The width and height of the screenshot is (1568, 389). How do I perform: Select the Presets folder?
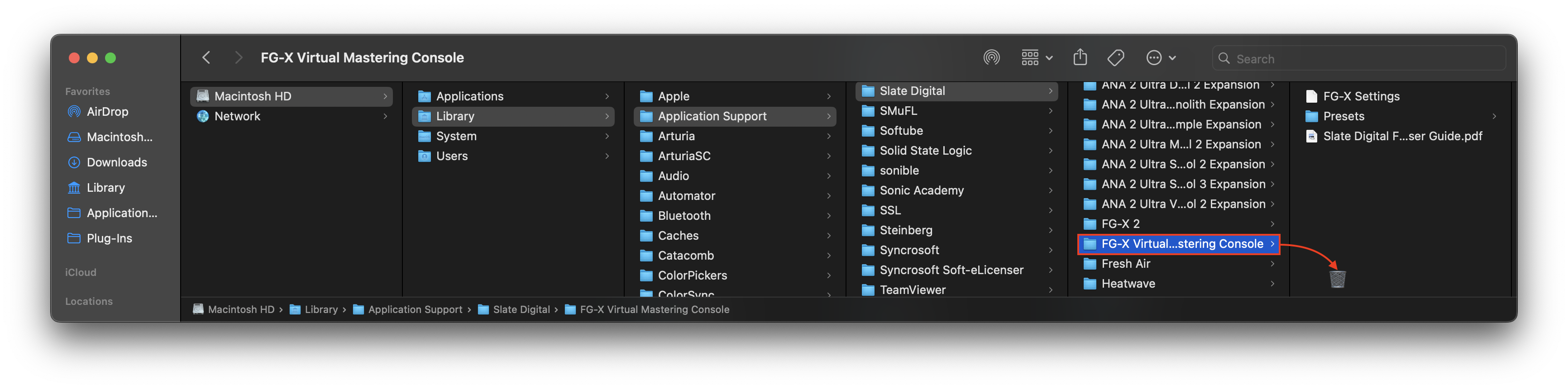1400,116
